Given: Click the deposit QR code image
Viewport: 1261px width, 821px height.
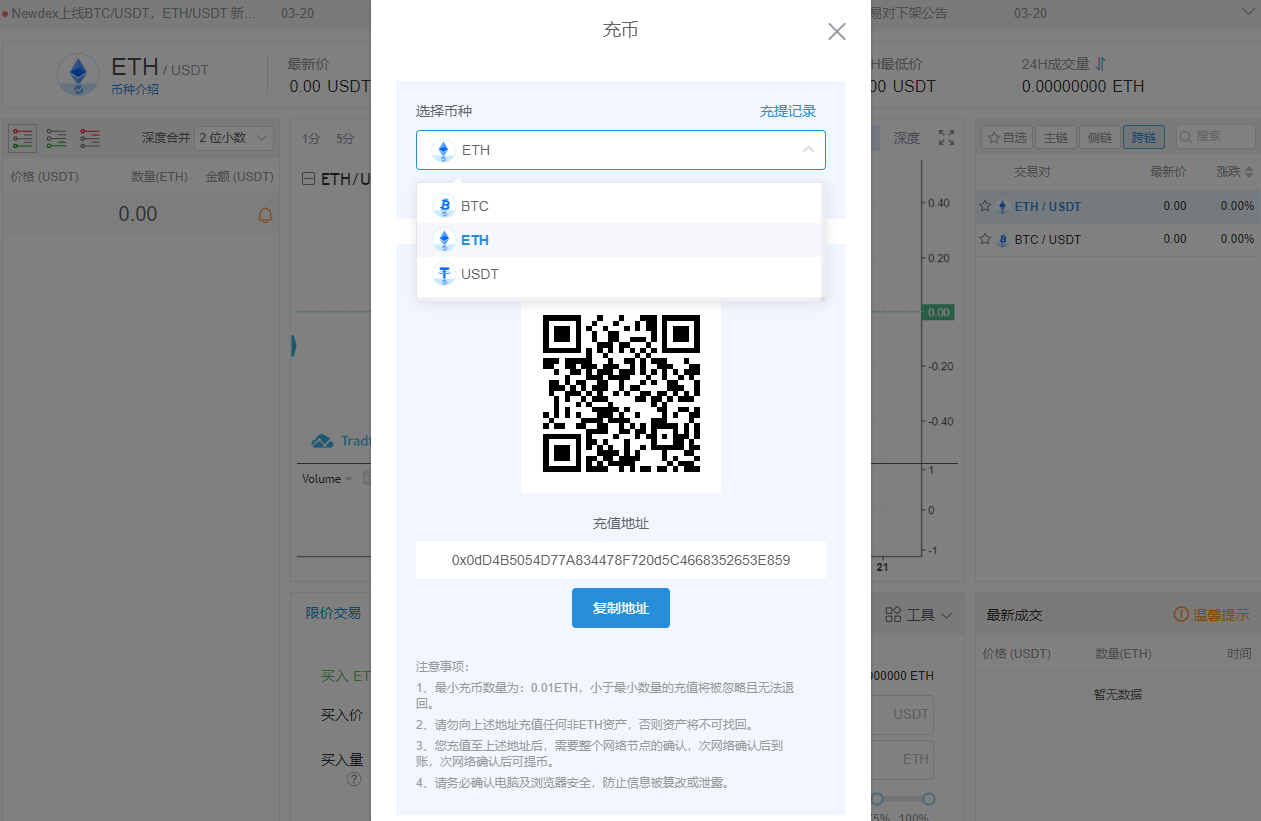Looking at the screenshot, I should [x=621, y=393].
